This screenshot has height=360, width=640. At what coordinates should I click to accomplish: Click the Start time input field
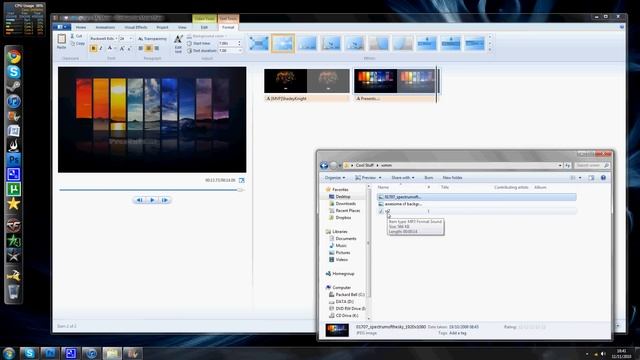coord(227,43)
